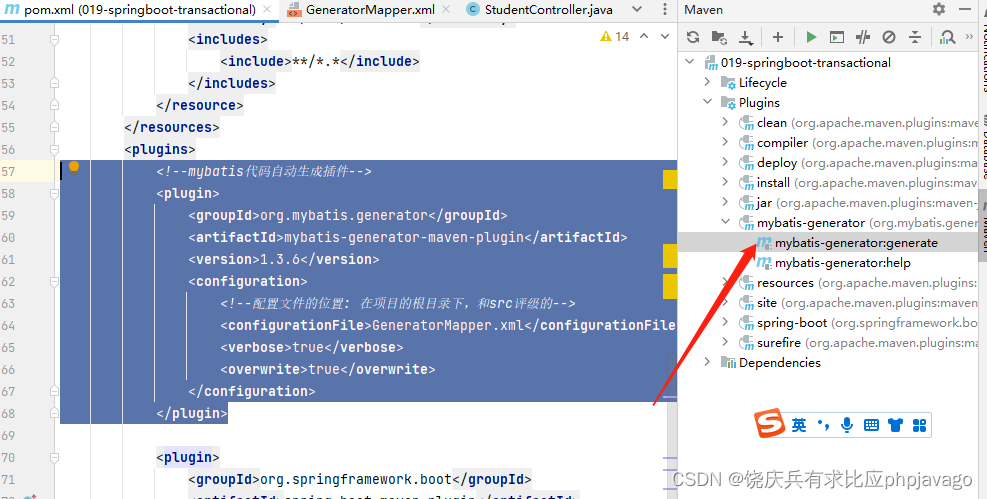Viewport: 987px width, 499px height.
Task: Go to next highlighted problem arrow
Action: [665, 36]
